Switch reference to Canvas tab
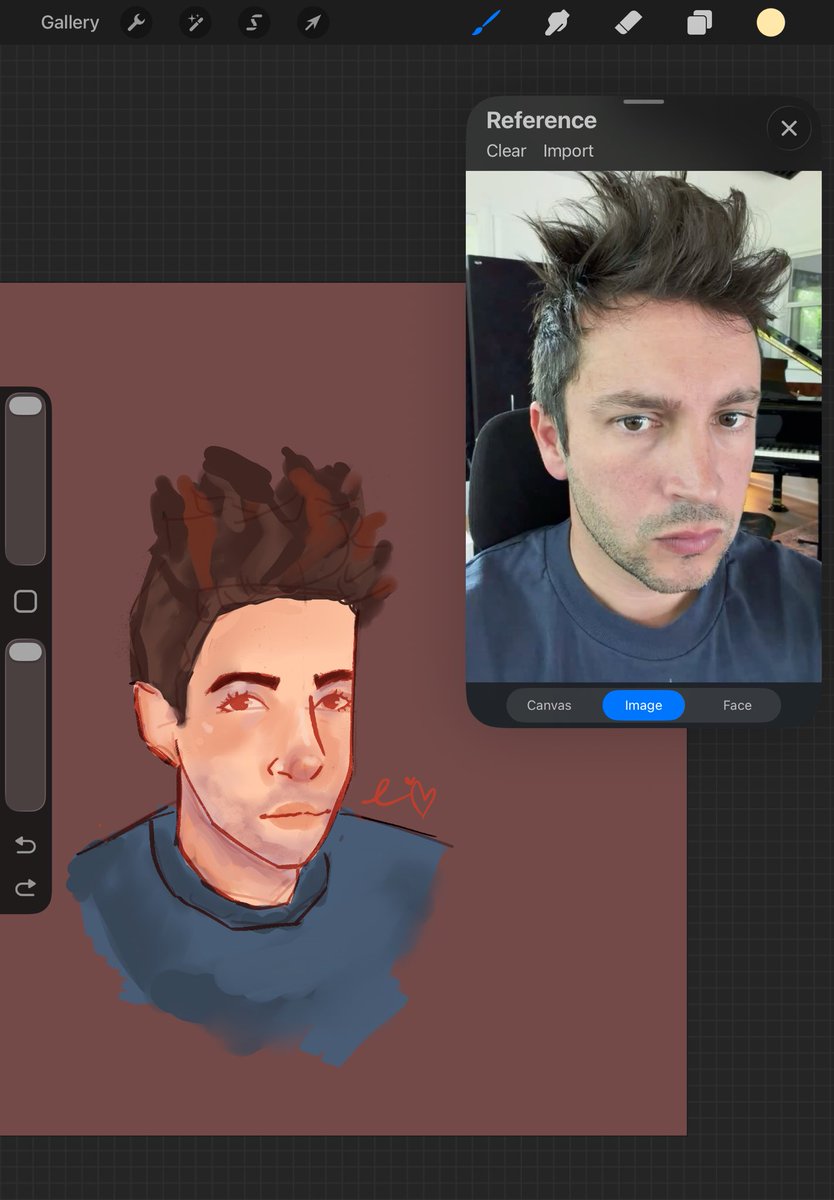 pos(549,705)
